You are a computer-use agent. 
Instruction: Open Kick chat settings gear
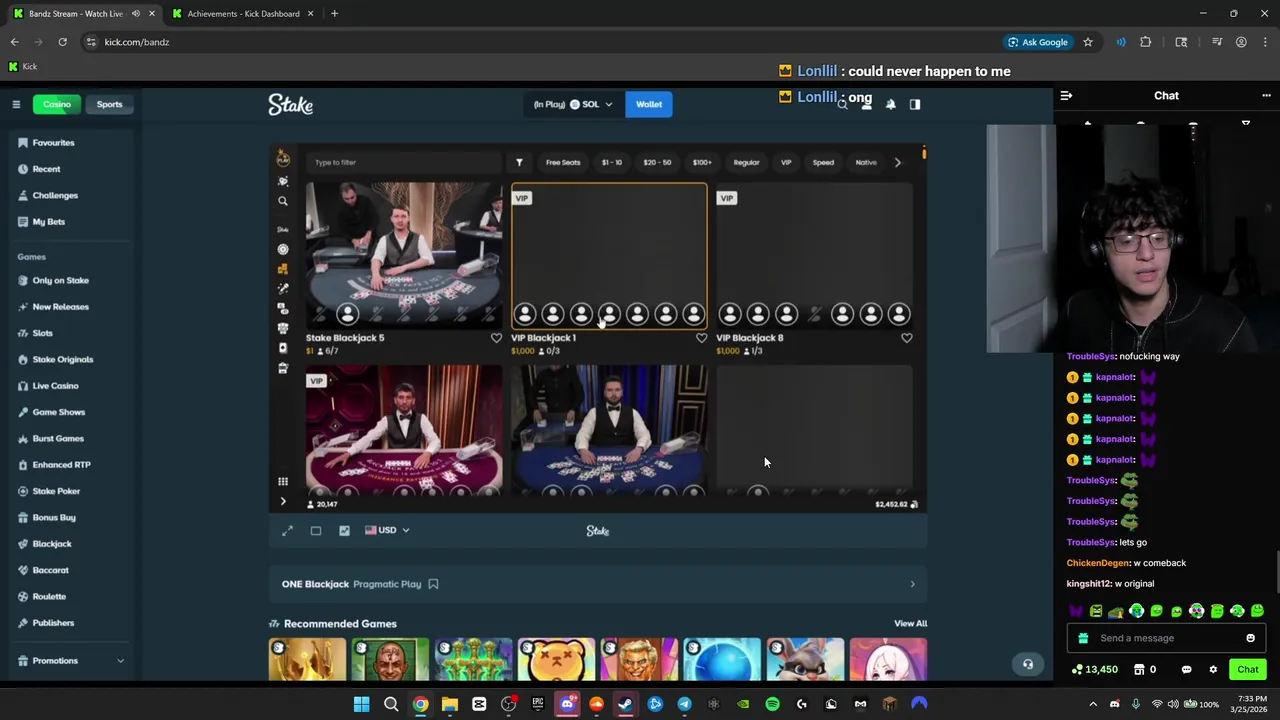[1213, 670]
